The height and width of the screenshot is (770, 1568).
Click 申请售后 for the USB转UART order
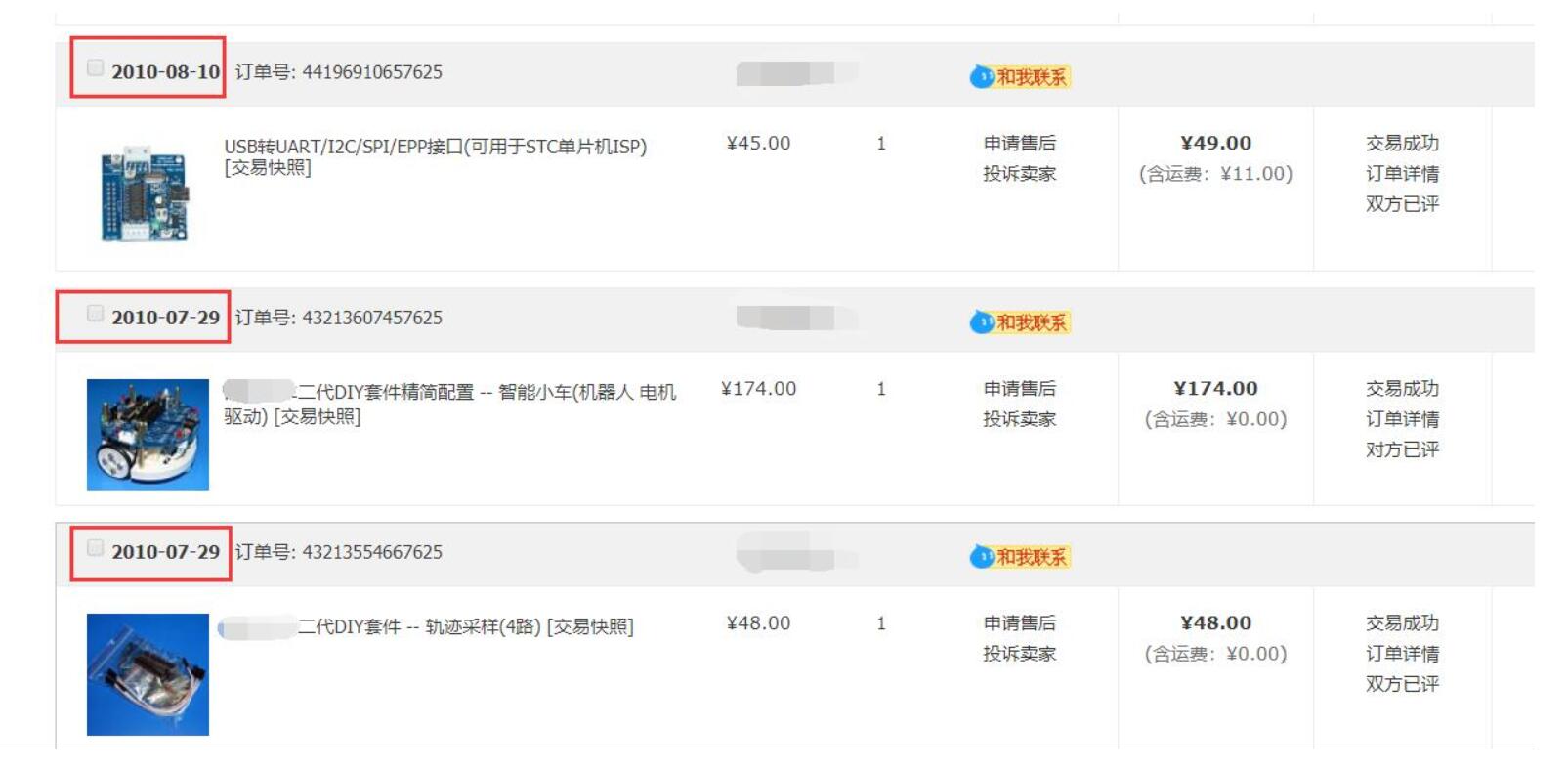1019,144
